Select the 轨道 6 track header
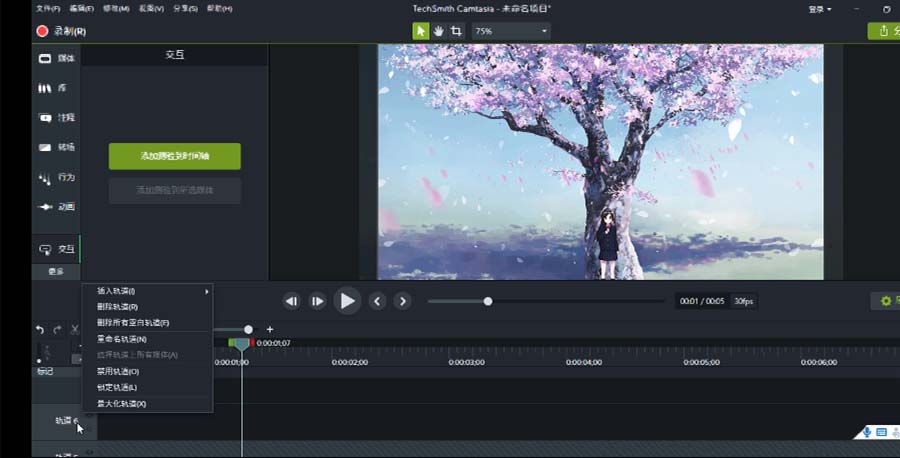This screenshot has width=900, height=458. (x=66, y=421)
